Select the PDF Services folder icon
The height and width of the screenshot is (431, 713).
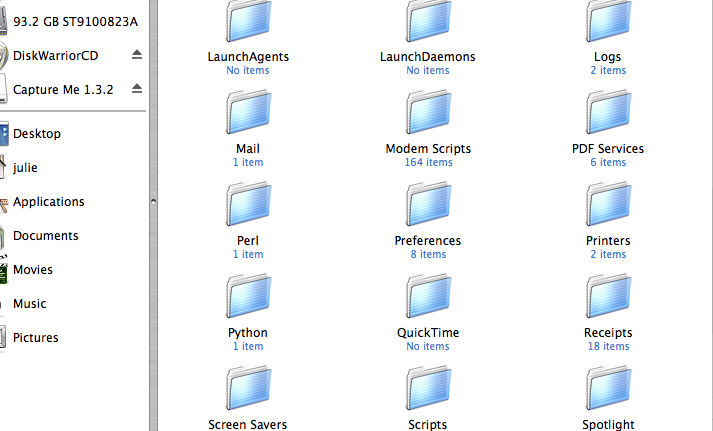tap(608, 112)
